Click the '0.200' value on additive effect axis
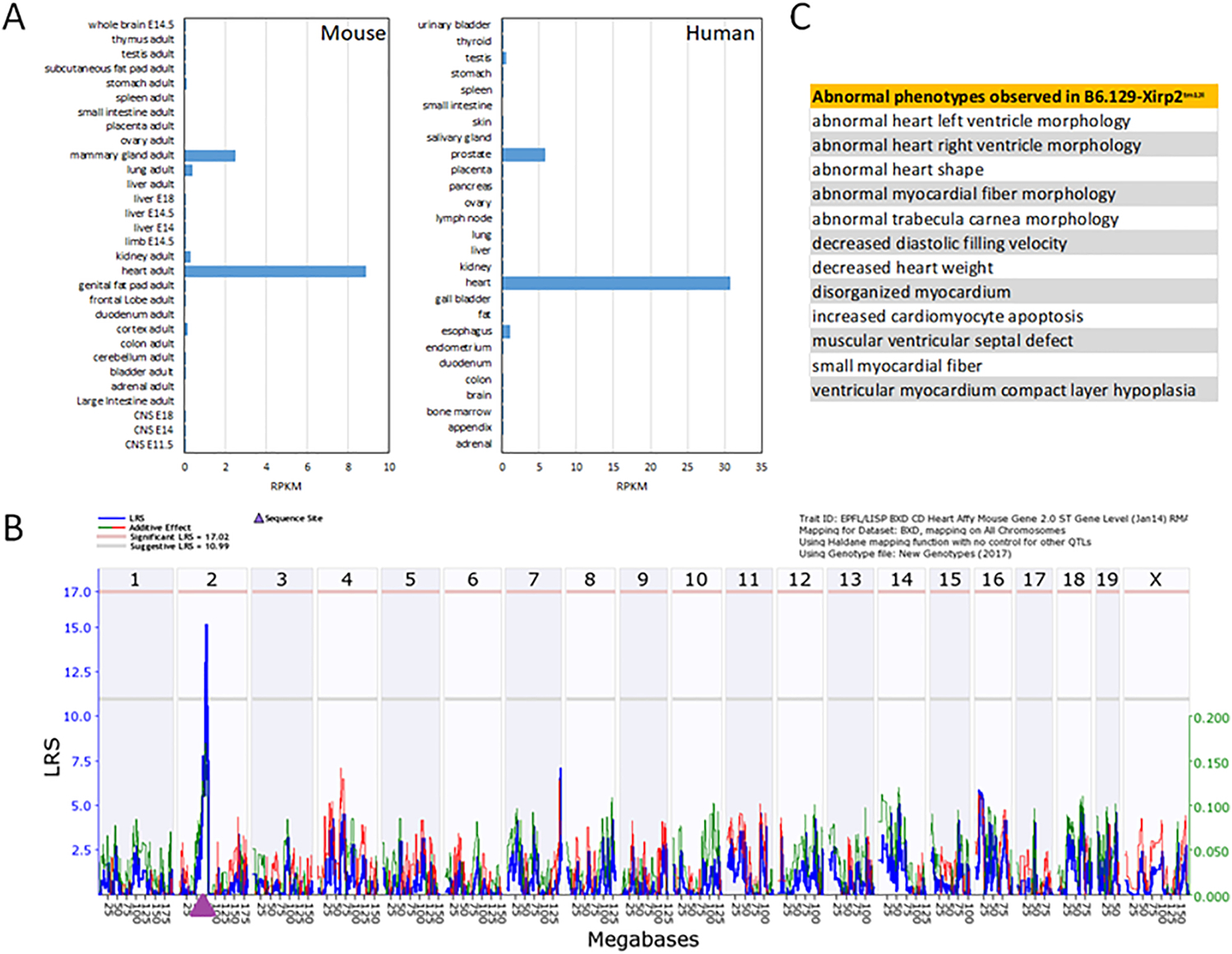Viewport: 1232px width, 954px height. click(1211, 718)
